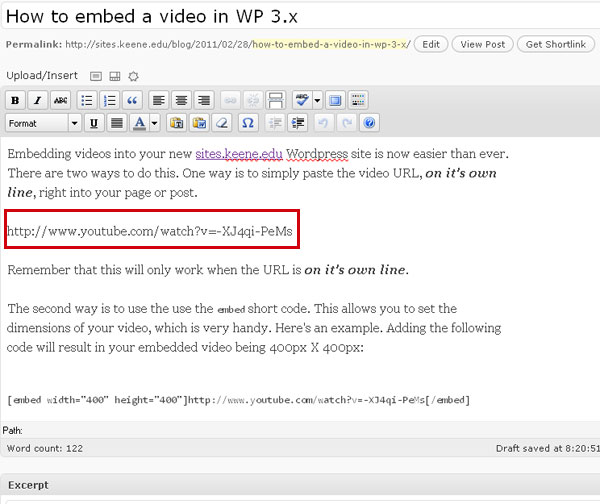This screenshot has height=504, width=600.
Task: Click the YouTube URL line in editor
Action: (150, 231)
